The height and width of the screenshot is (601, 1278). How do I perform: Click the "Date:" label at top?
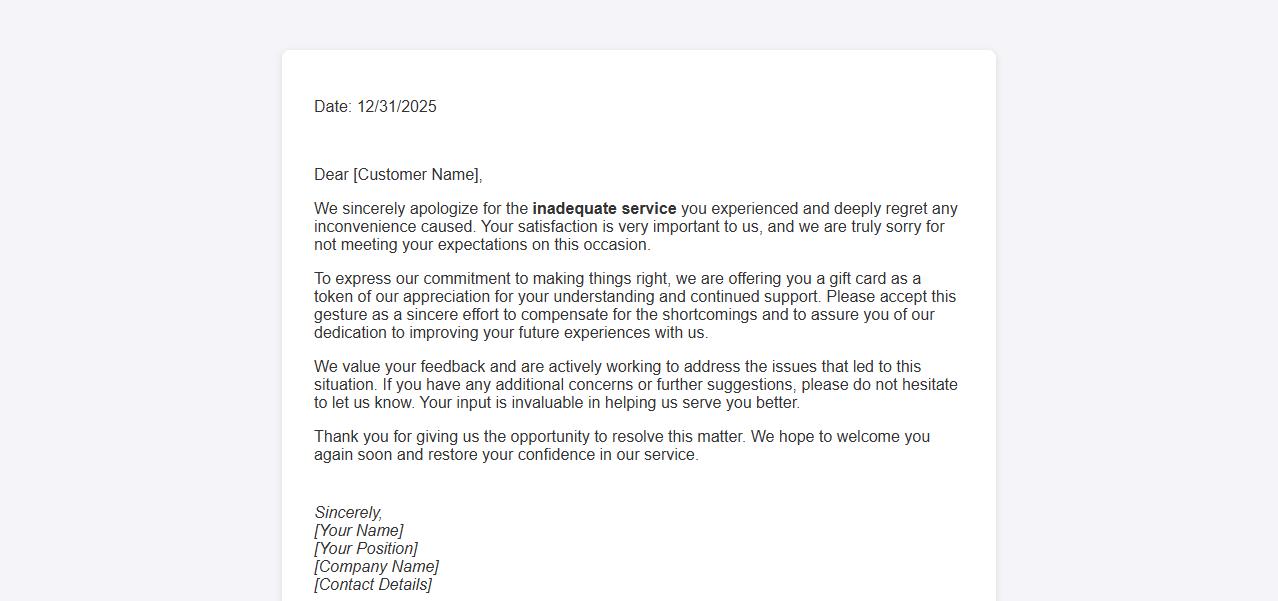(x=333, y=107)
